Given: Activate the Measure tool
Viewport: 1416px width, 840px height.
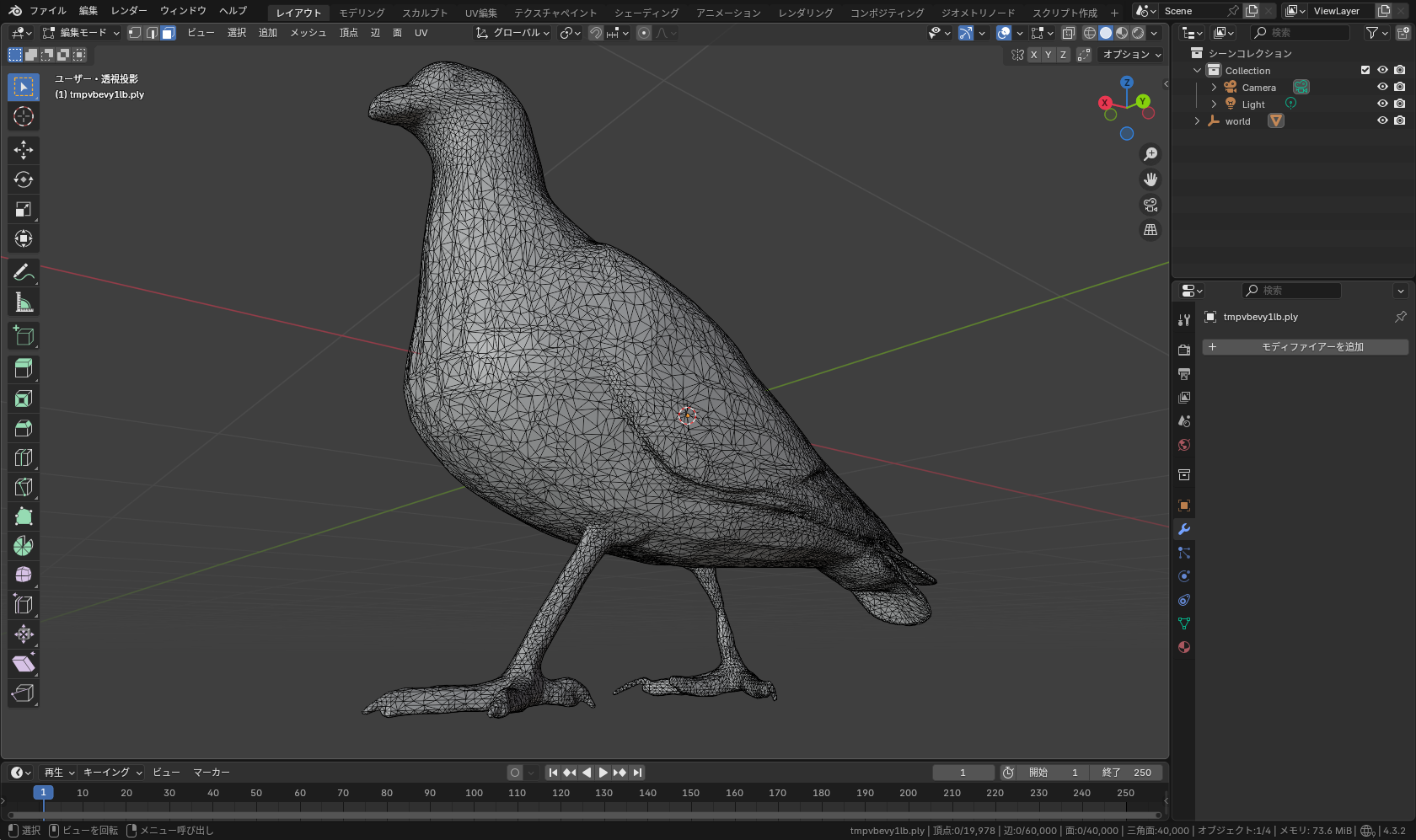Looking at the screenshot, I should pyautogui.click(x=23, y=302).
